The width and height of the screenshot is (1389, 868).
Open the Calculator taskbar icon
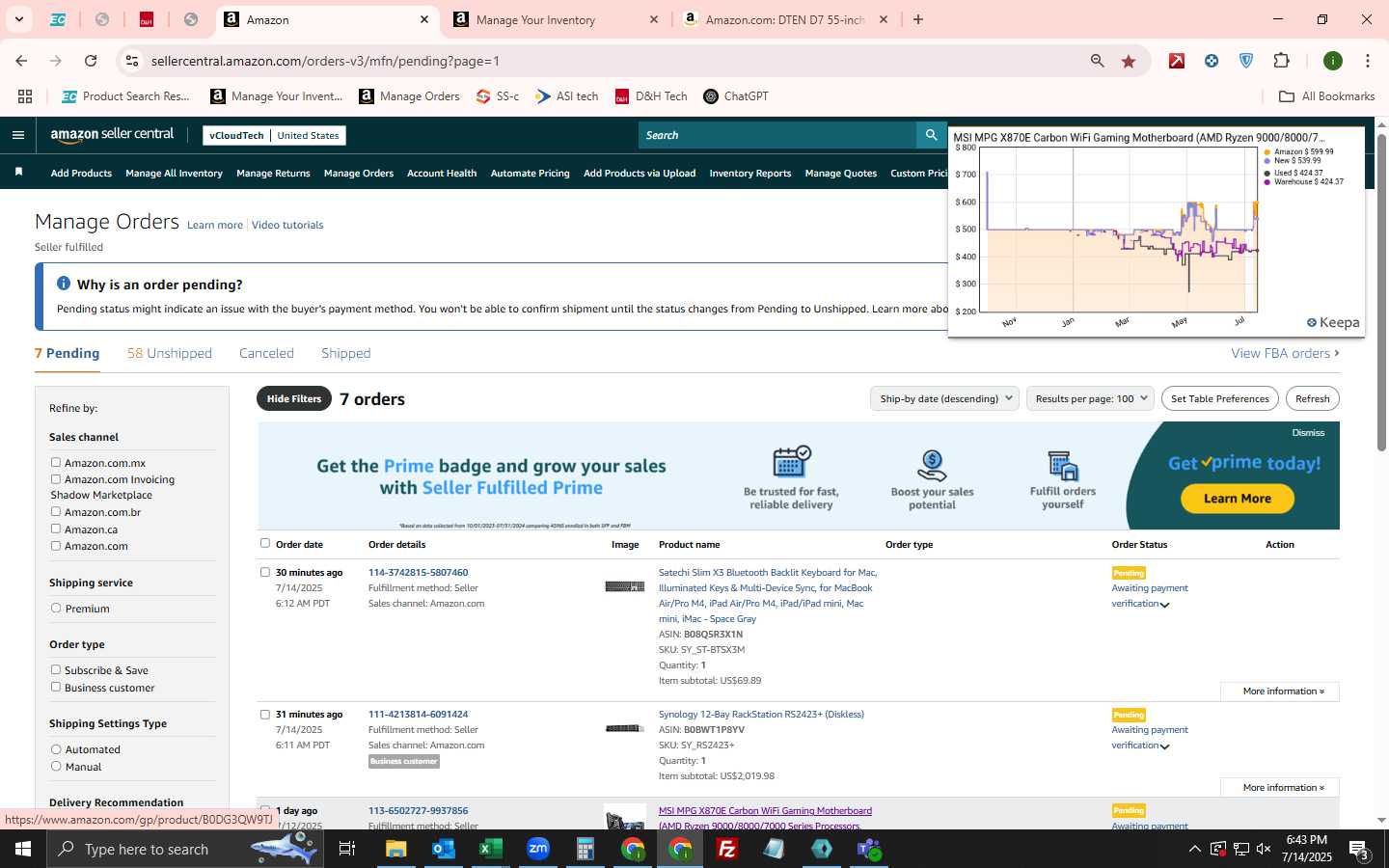tap(586, 849)
